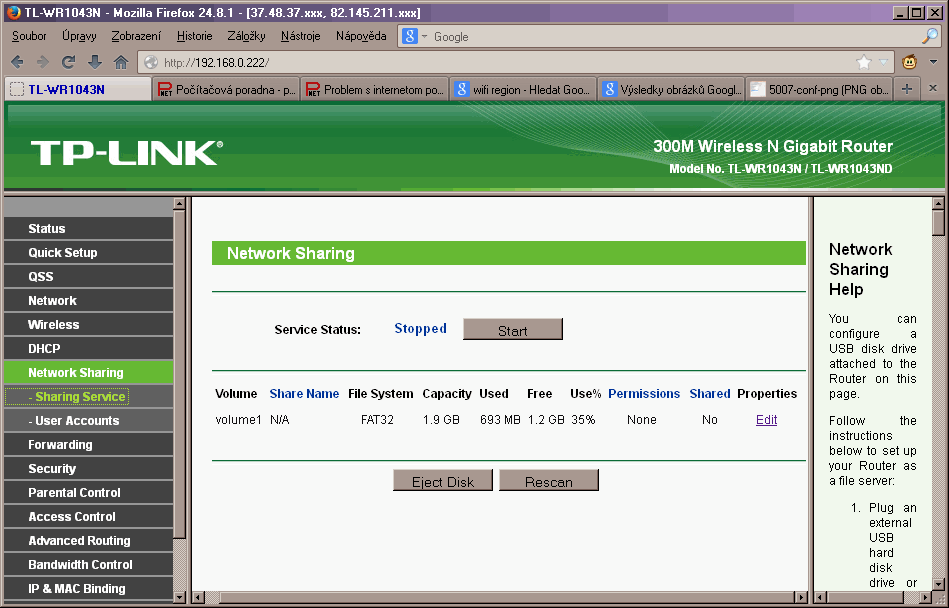Edit properties of volume1
The height and width of the screenshot is (608, 949).
click(766, 420)
